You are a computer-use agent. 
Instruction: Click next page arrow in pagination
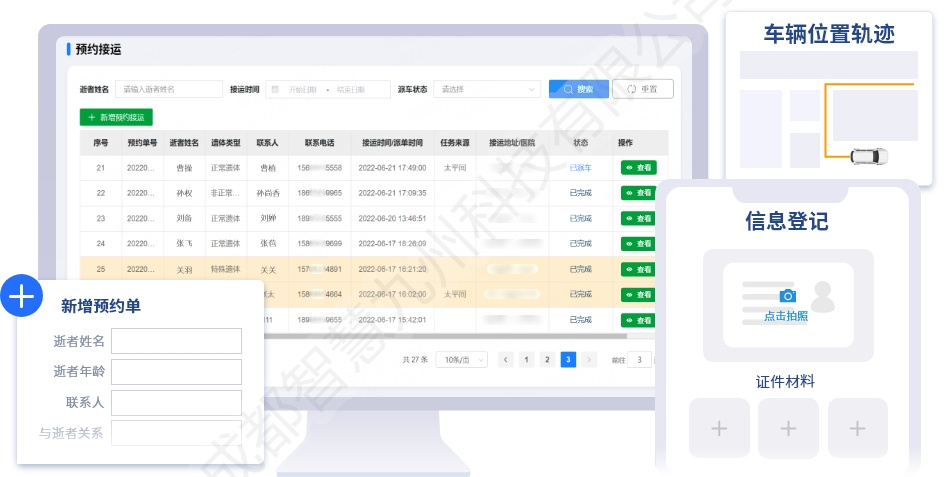point(590,359)
